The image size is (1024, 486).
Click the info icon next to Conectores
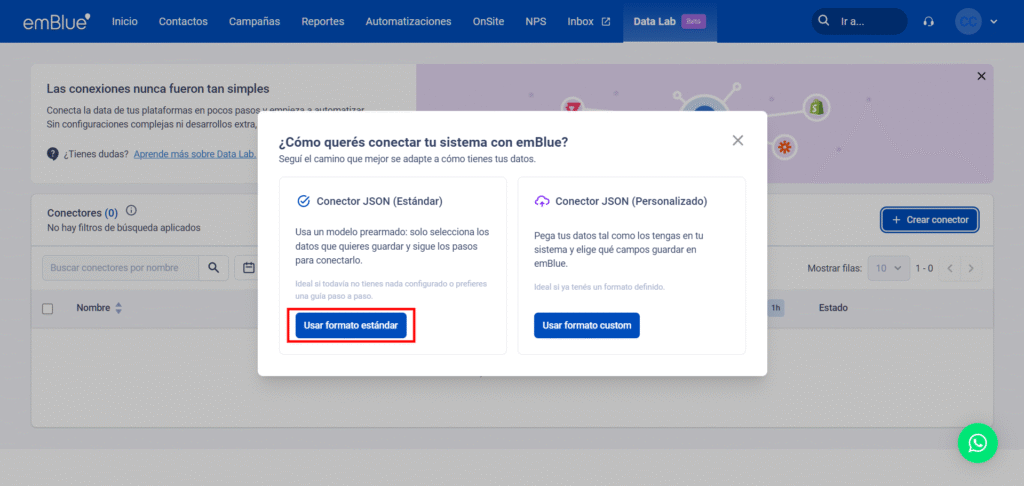pos(131,211)
